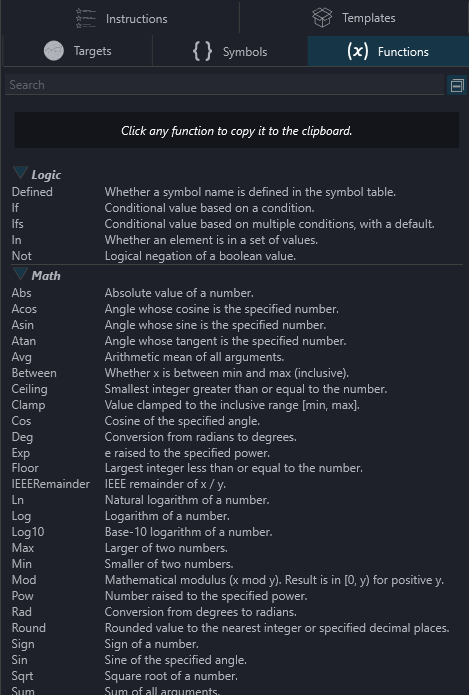This screenshot has width=469, height=695.
Task: Copy the Sqrt function
Action: (x=22, y=676)
